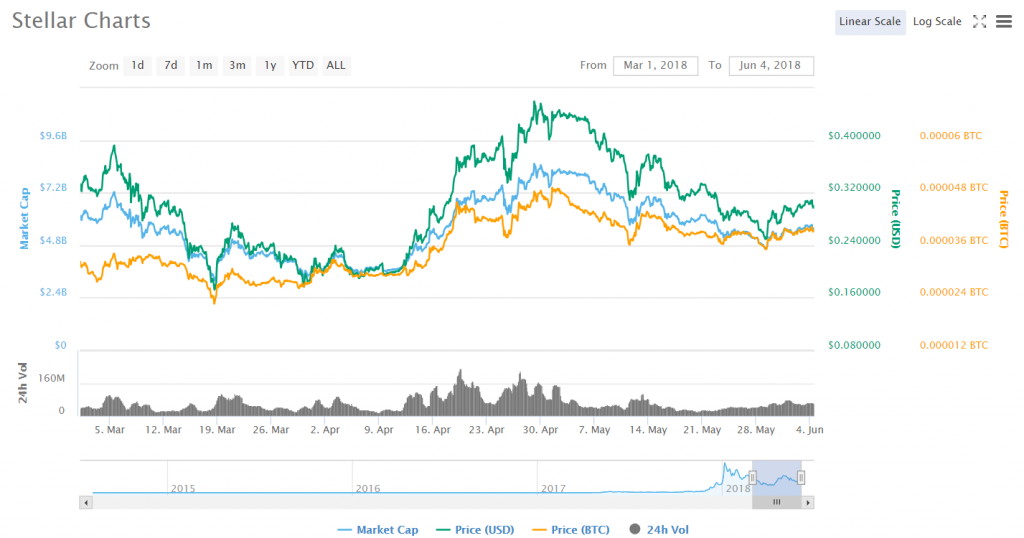
Task: Set zoom to 1y
Action: tap(270, 65)
